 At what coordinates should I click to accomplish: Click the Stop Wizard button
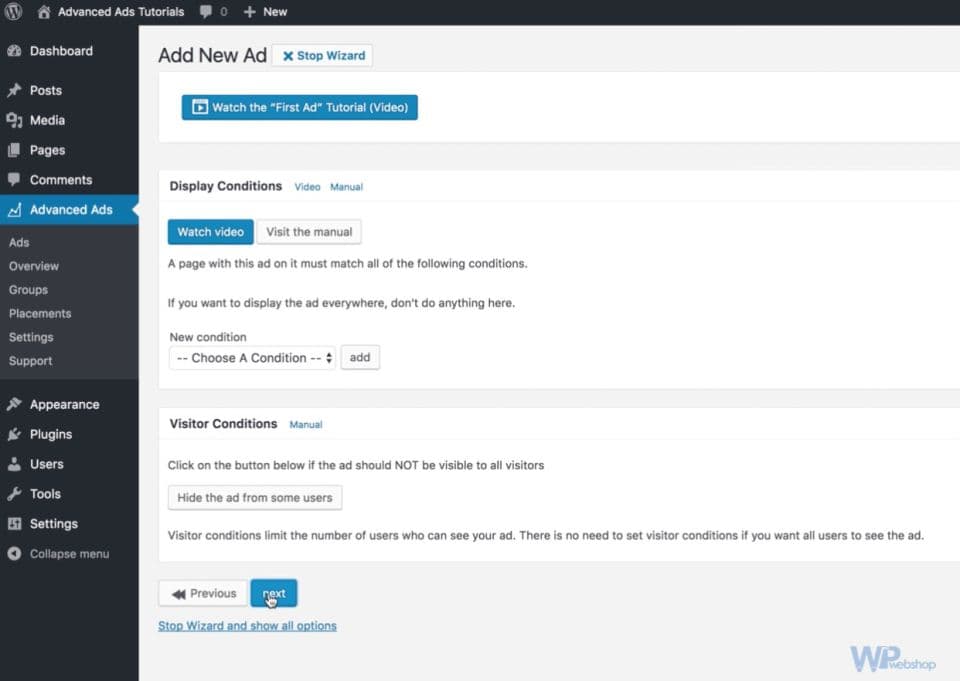point(323,56)
